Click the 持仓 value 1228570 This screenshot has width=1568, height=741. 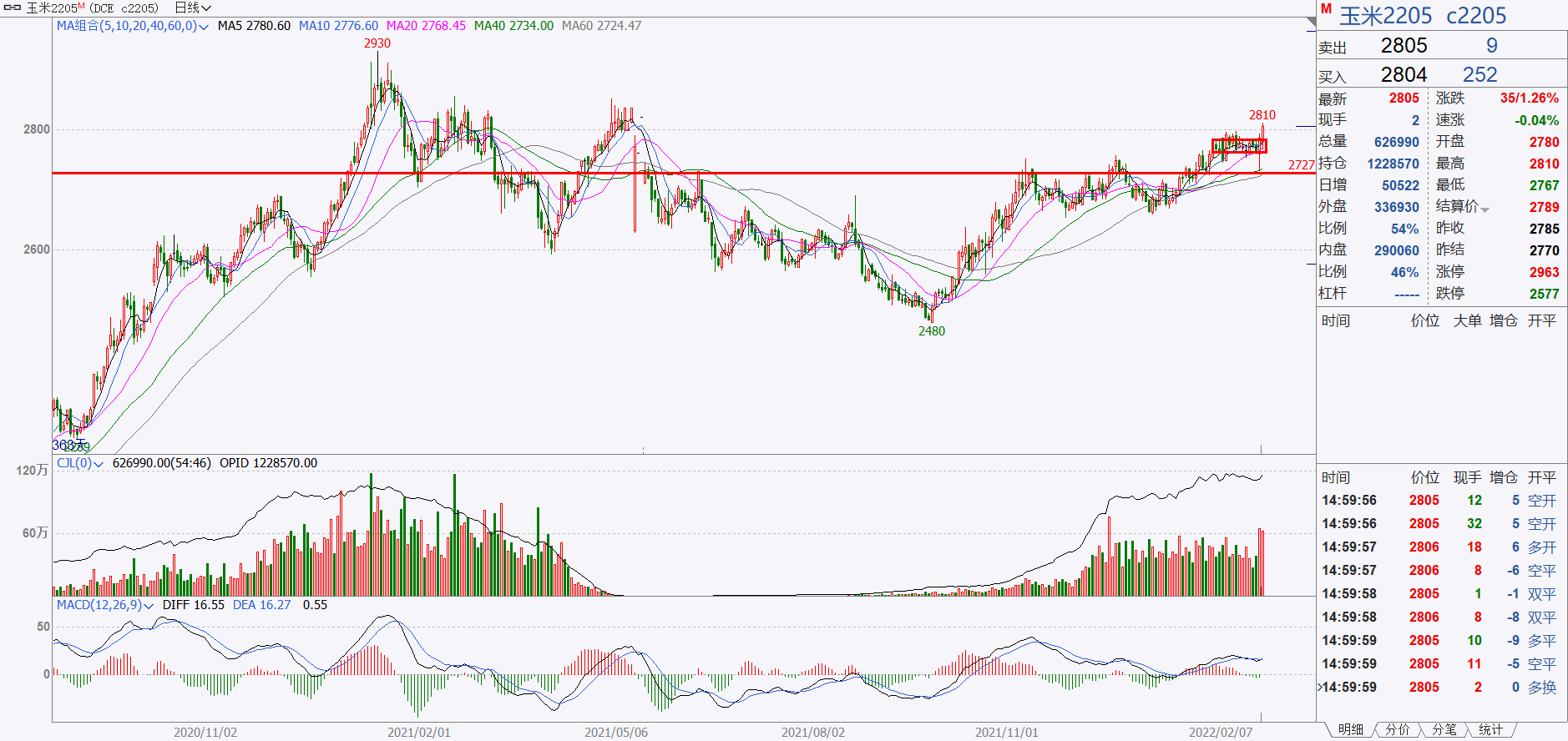1393,164
